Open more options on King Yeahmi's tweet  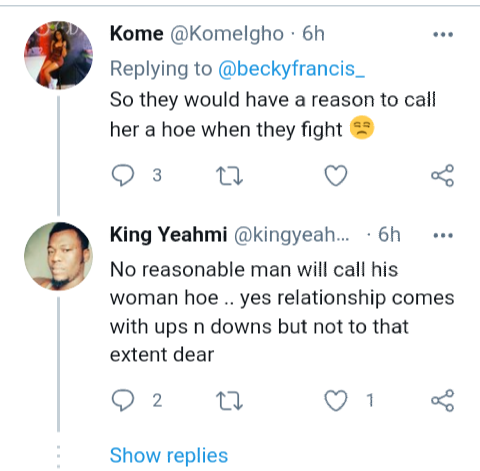point(443,236)
